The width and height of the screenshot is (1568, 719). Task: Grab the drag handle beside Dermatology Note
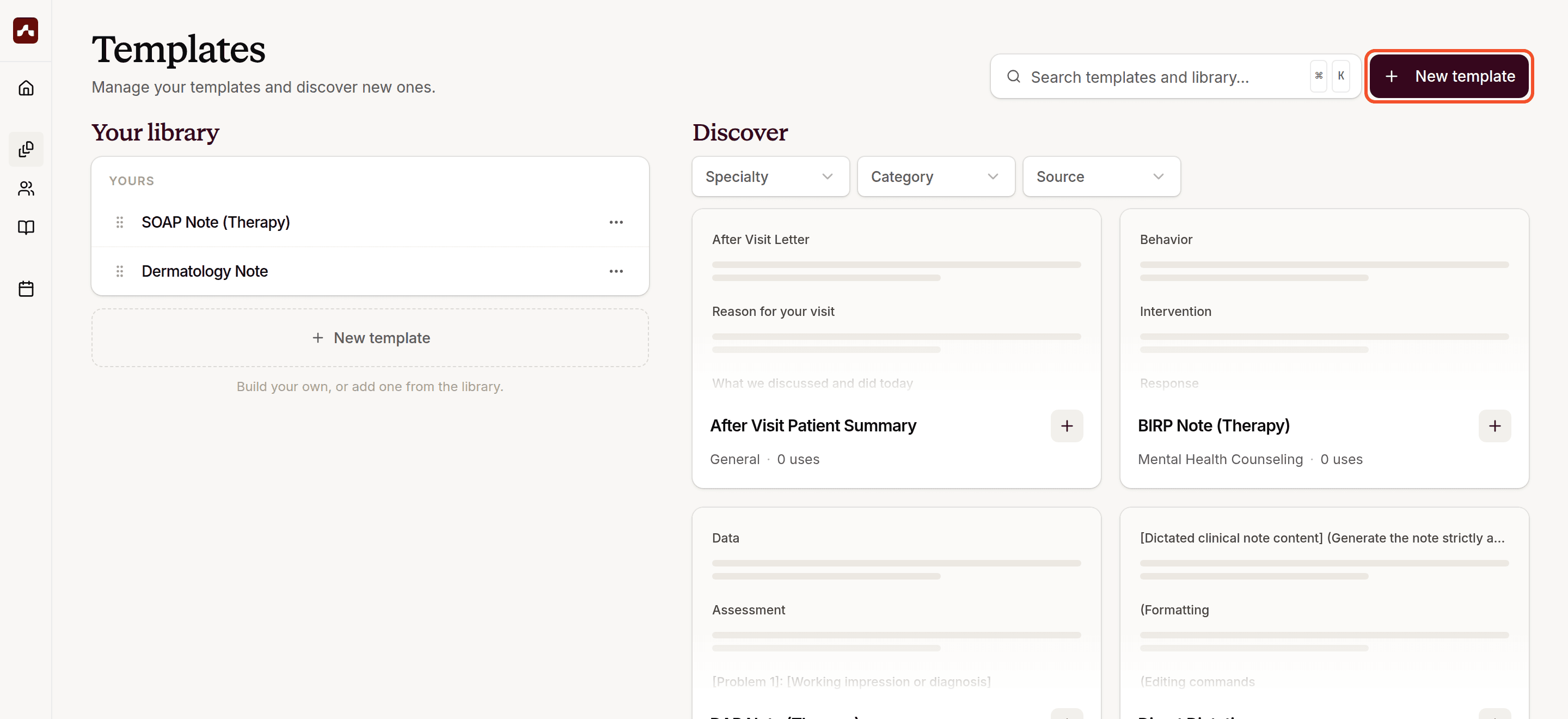pos(119,271)
